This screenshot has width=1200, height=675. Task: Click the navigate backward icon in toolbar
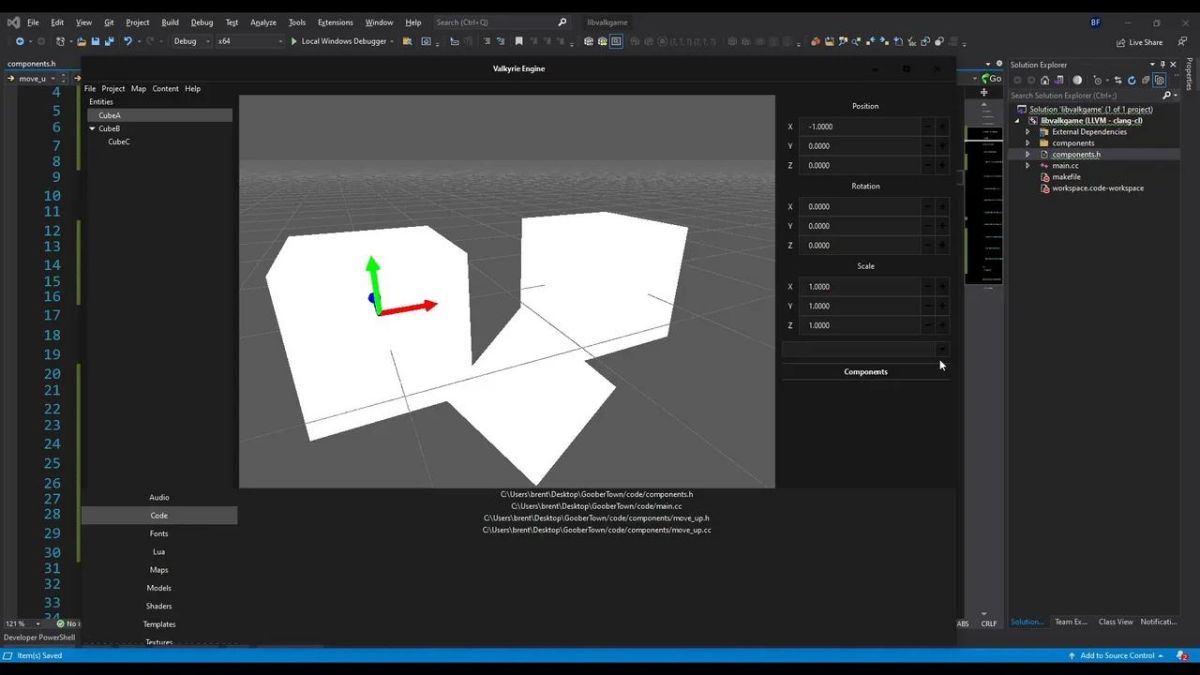pyautogui.click(x=20, y=41)
